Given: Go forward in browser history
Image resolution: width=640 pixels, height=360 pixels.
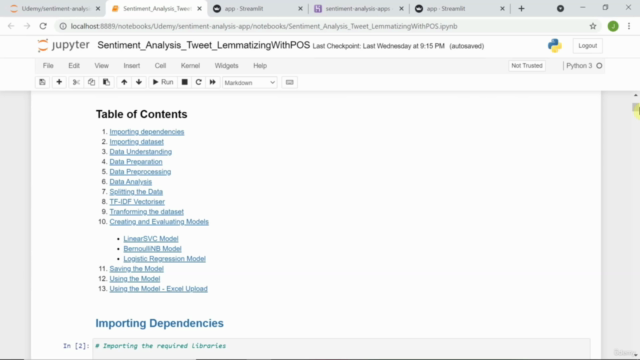Looking at the screenshot, I should 27,26.
